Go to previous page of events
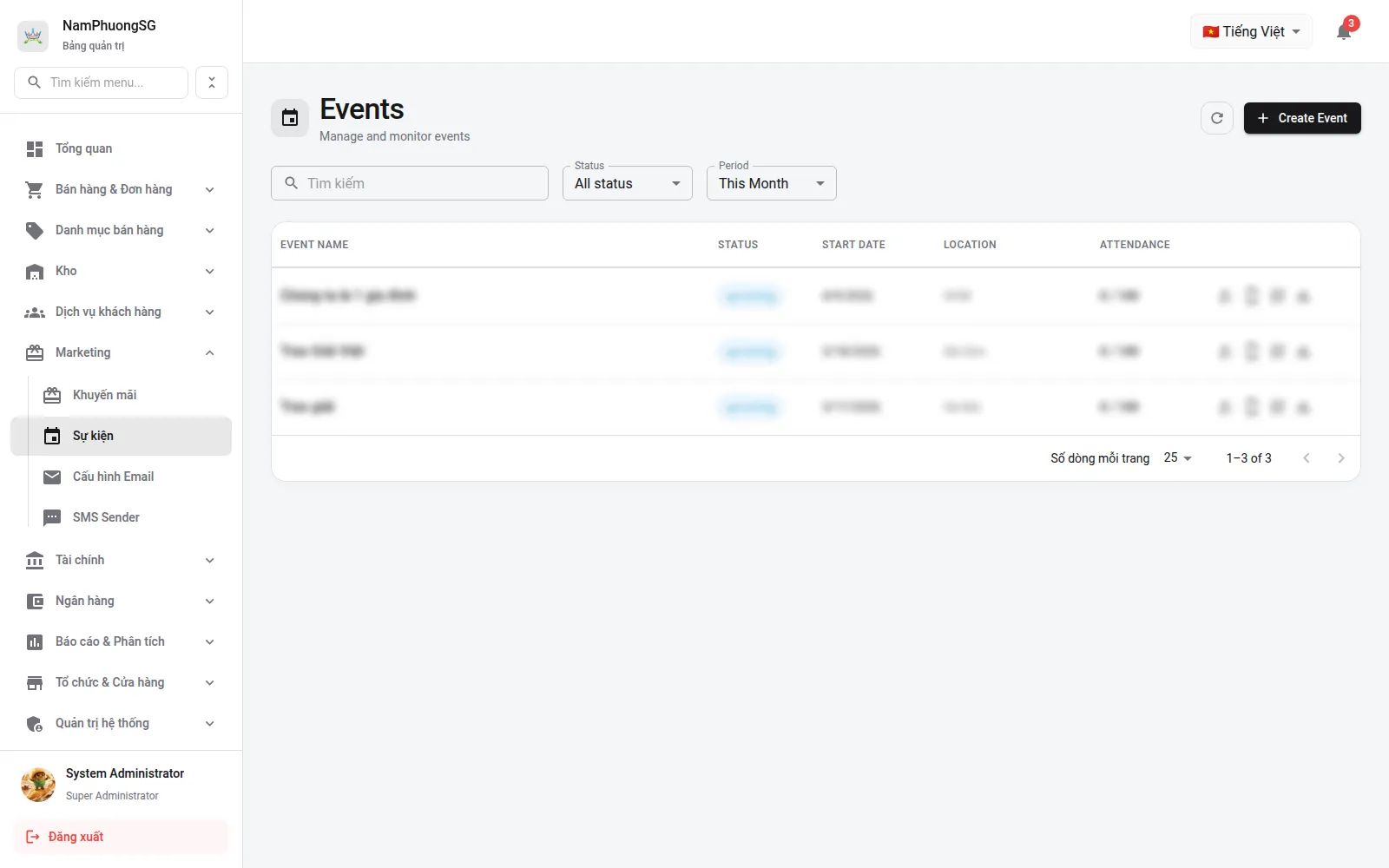Image resolution: width=1389 pixels, height=868 pixels. click(1307, 458)
